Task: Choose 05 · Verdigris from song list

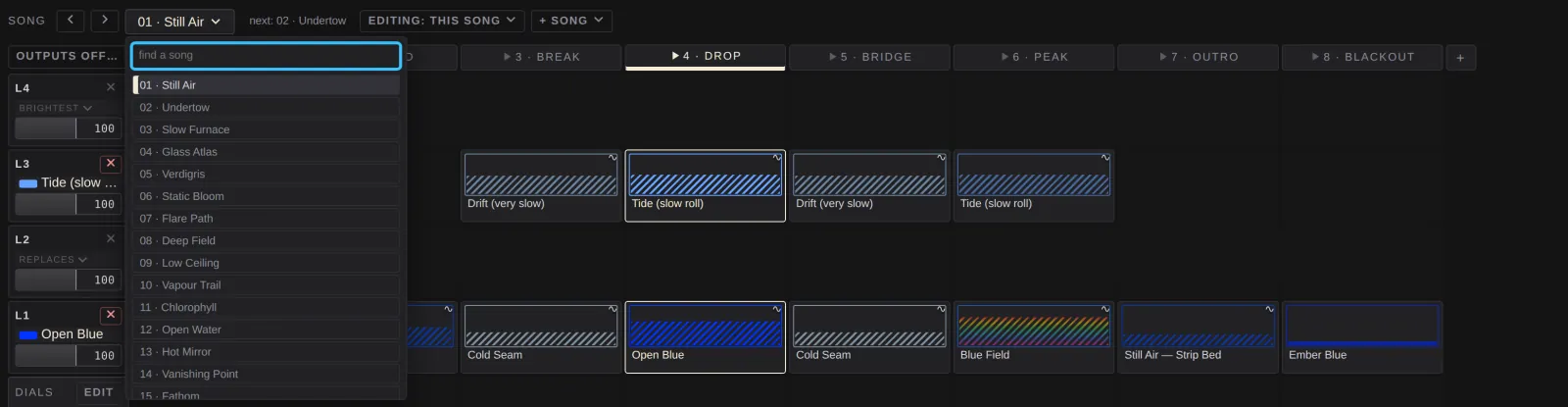Action: (266, 175)
